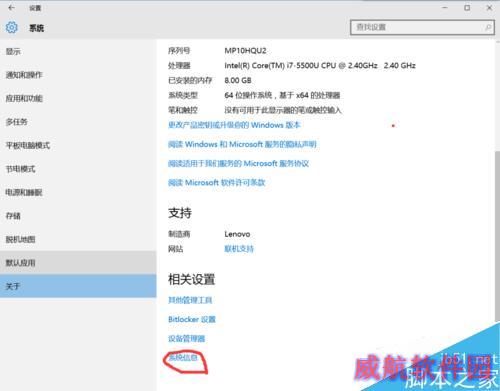Open the 显示 settings page
Screen dimensions: 500x391
coord(78,51)
